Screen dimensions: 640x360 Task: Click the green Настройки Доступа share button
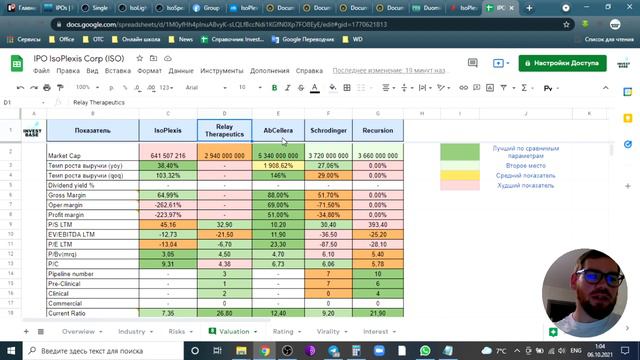click(562, 63)
